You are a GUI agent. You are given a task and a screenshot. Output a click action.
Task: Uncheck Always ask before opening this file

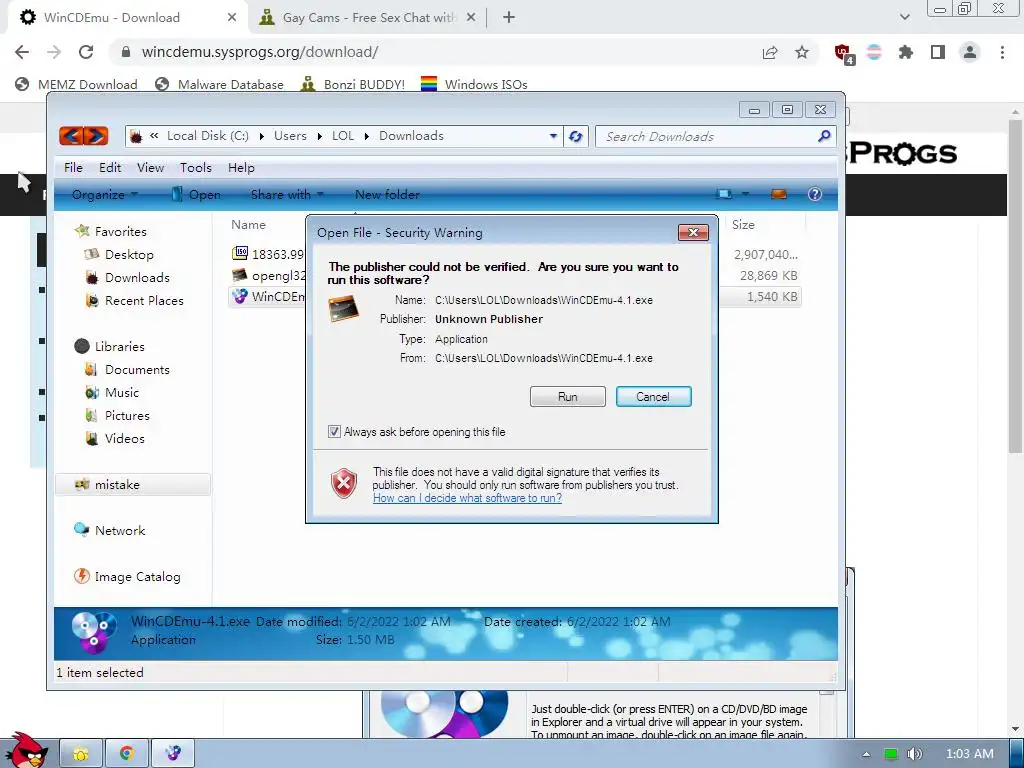coord(334,432)
